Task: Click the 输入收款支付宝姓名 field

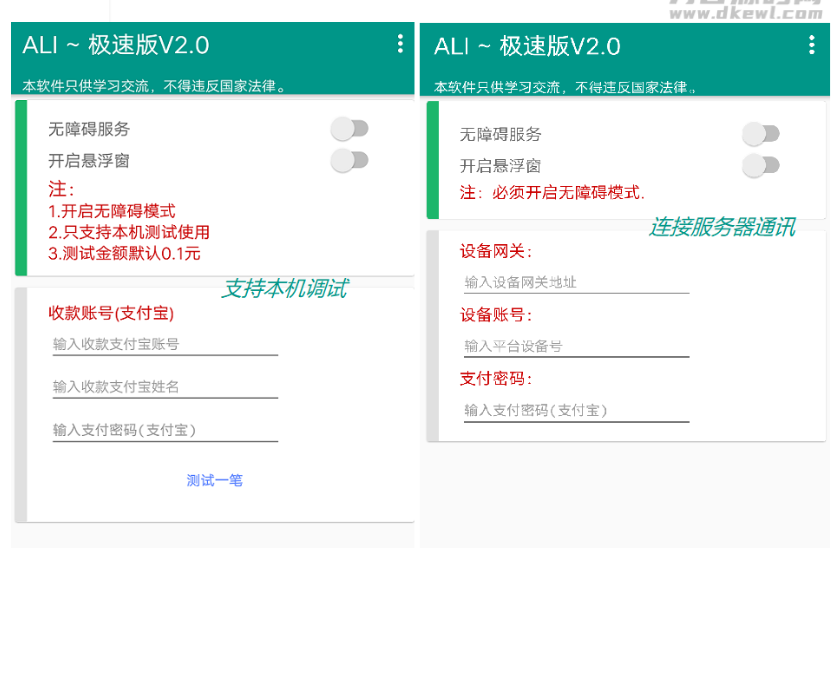Action: [160, 385]
